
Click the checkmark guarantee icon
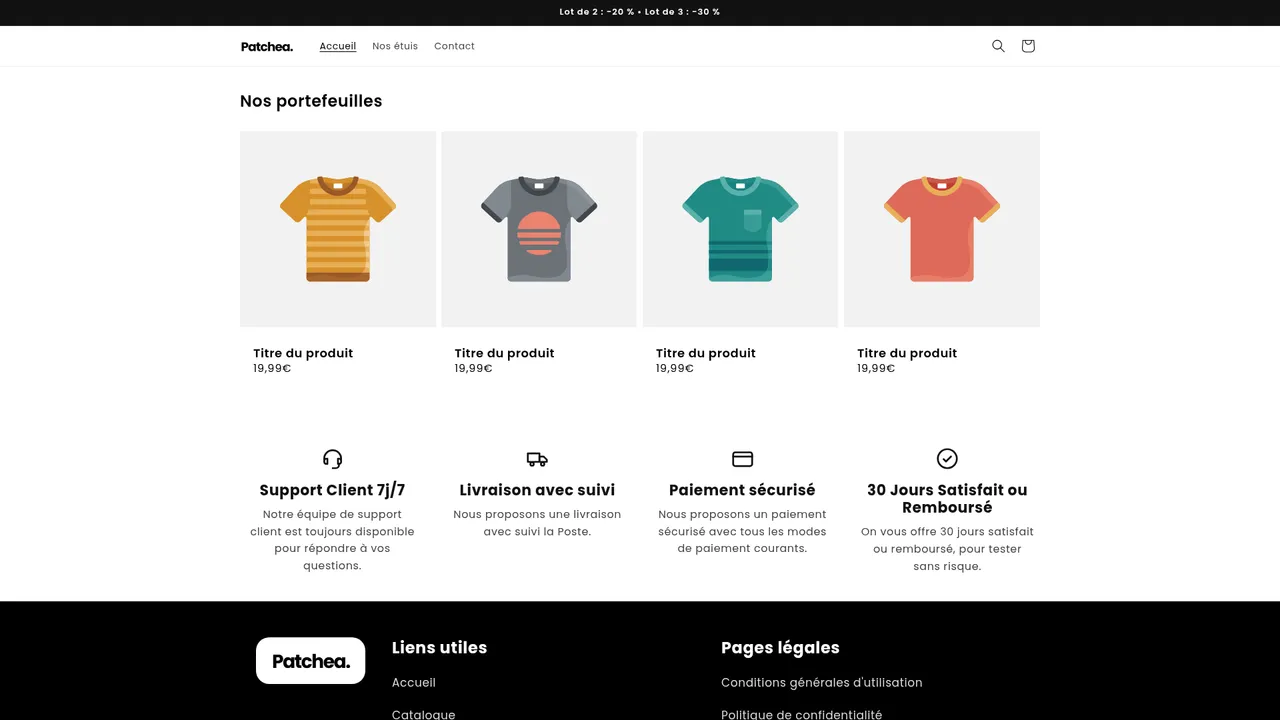point(947,458)
